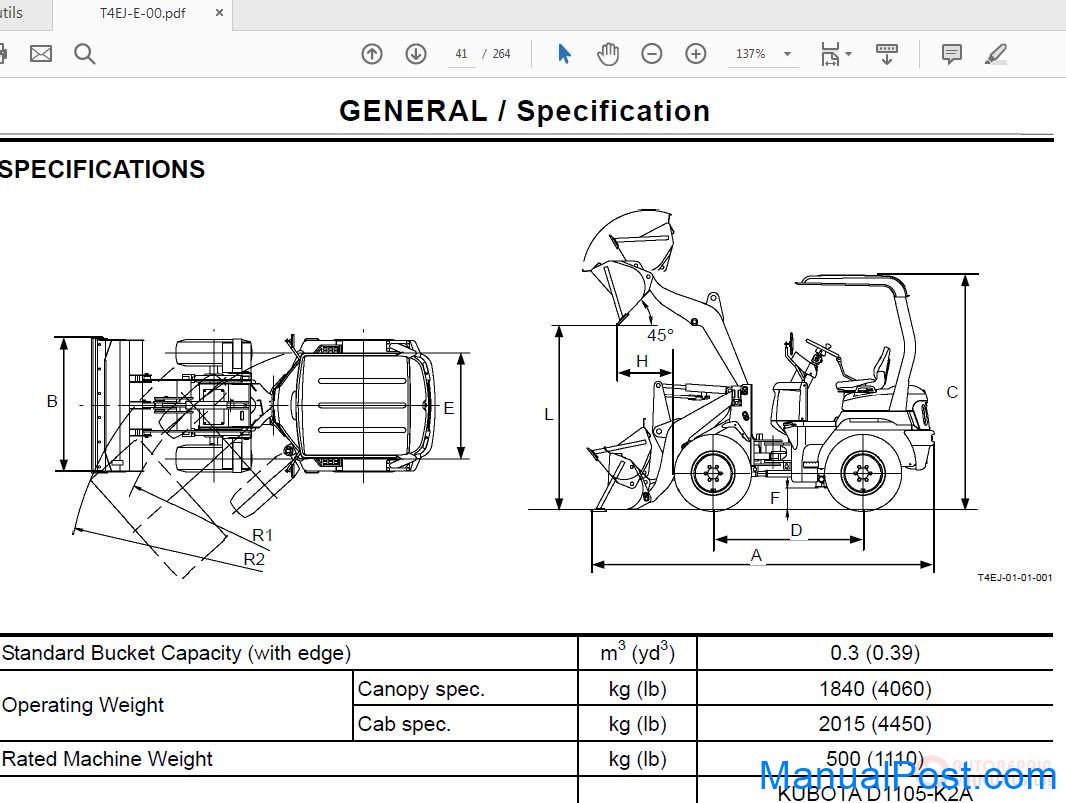Click the 45° angle label in diagram
1066x803 pixels.
[x=660, y=335]
